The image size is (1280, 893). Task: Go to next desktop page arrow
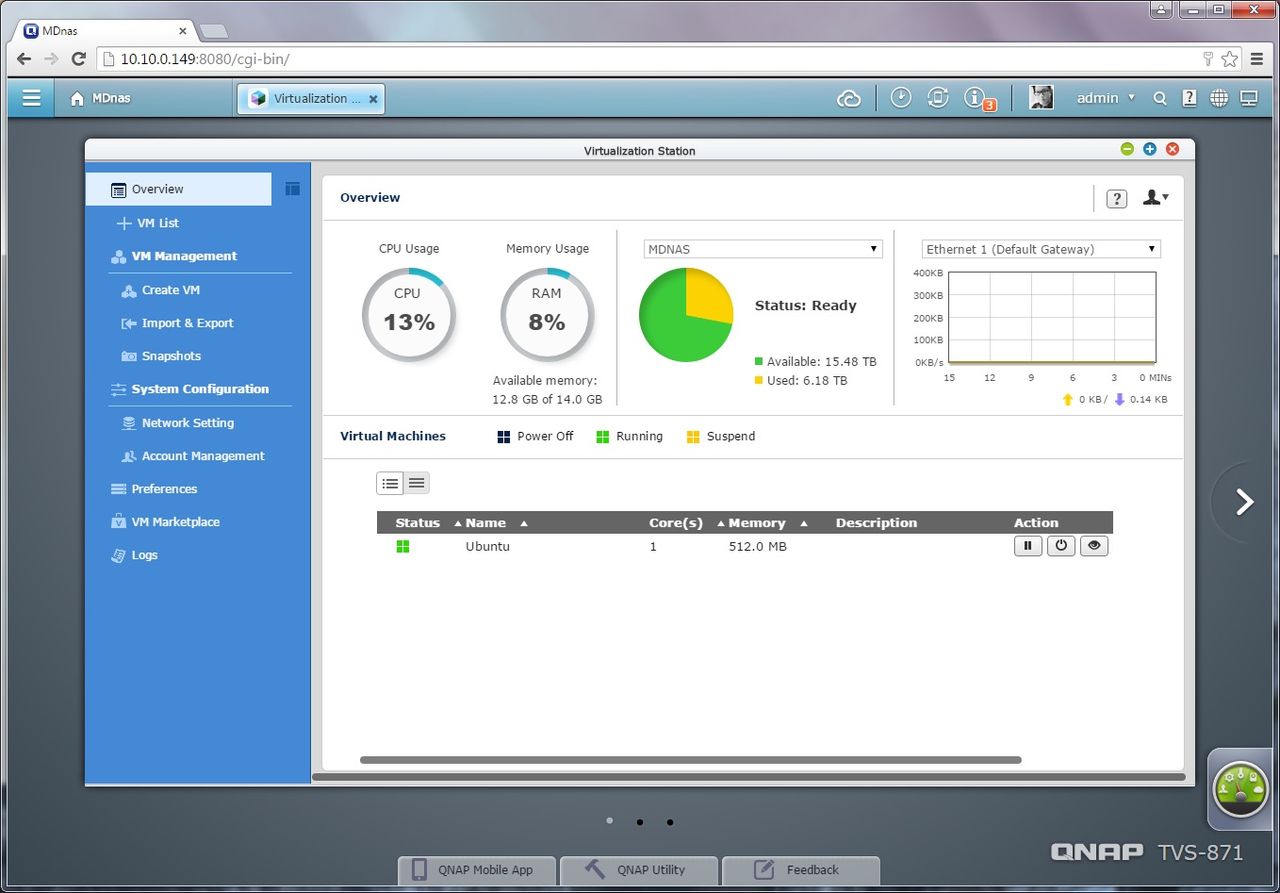point(1244,501)
